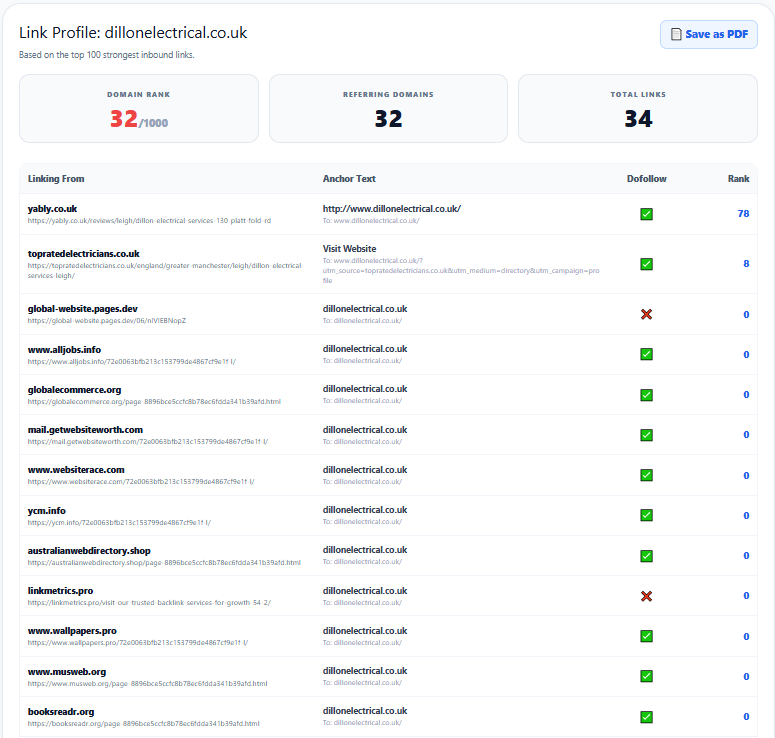The image size is (775, 738).
Task: Click rank value 78 for yably.co.uk
Action: pos(743,214)
